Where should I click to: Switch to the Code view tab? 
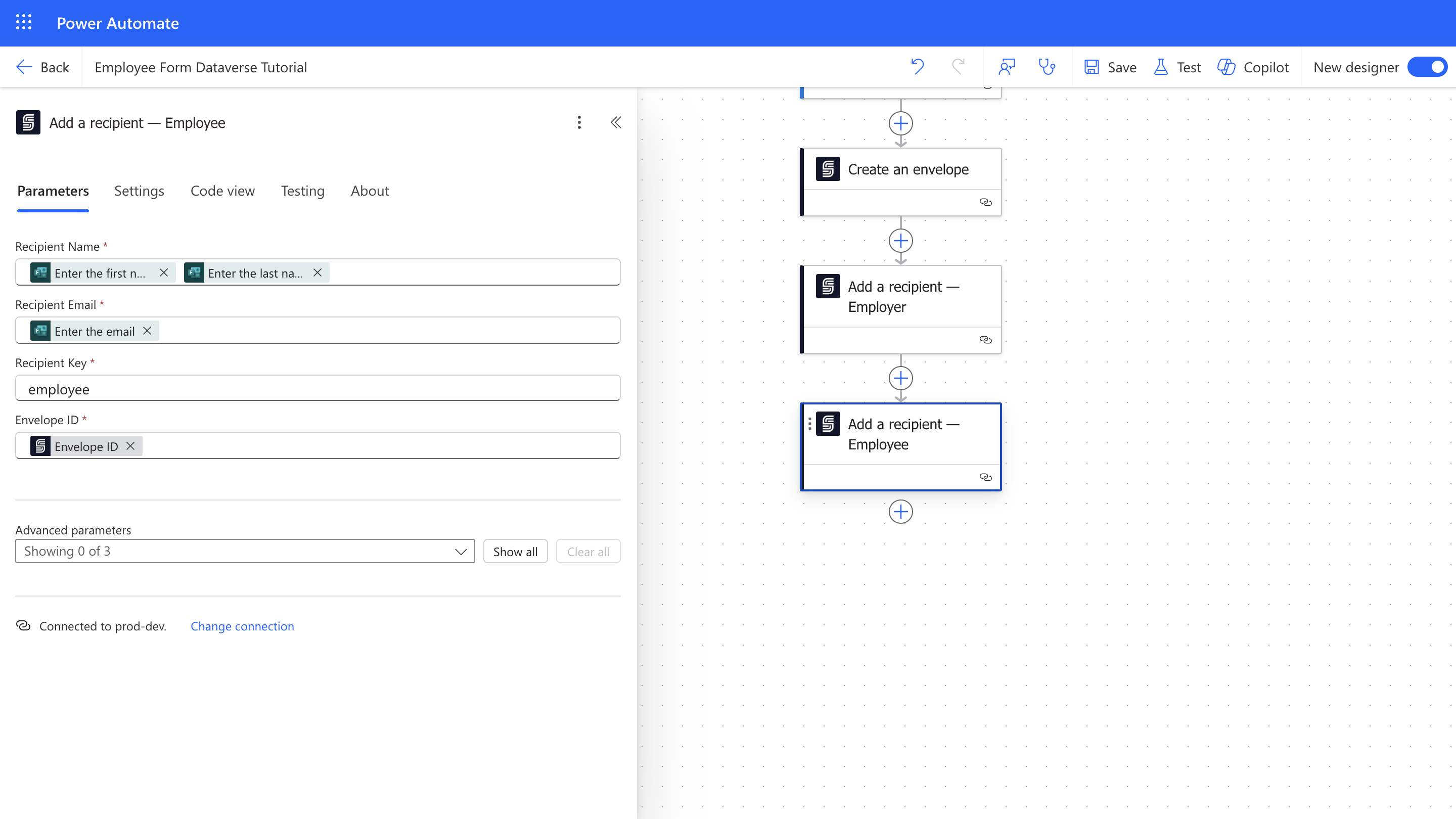pos(222,191)
